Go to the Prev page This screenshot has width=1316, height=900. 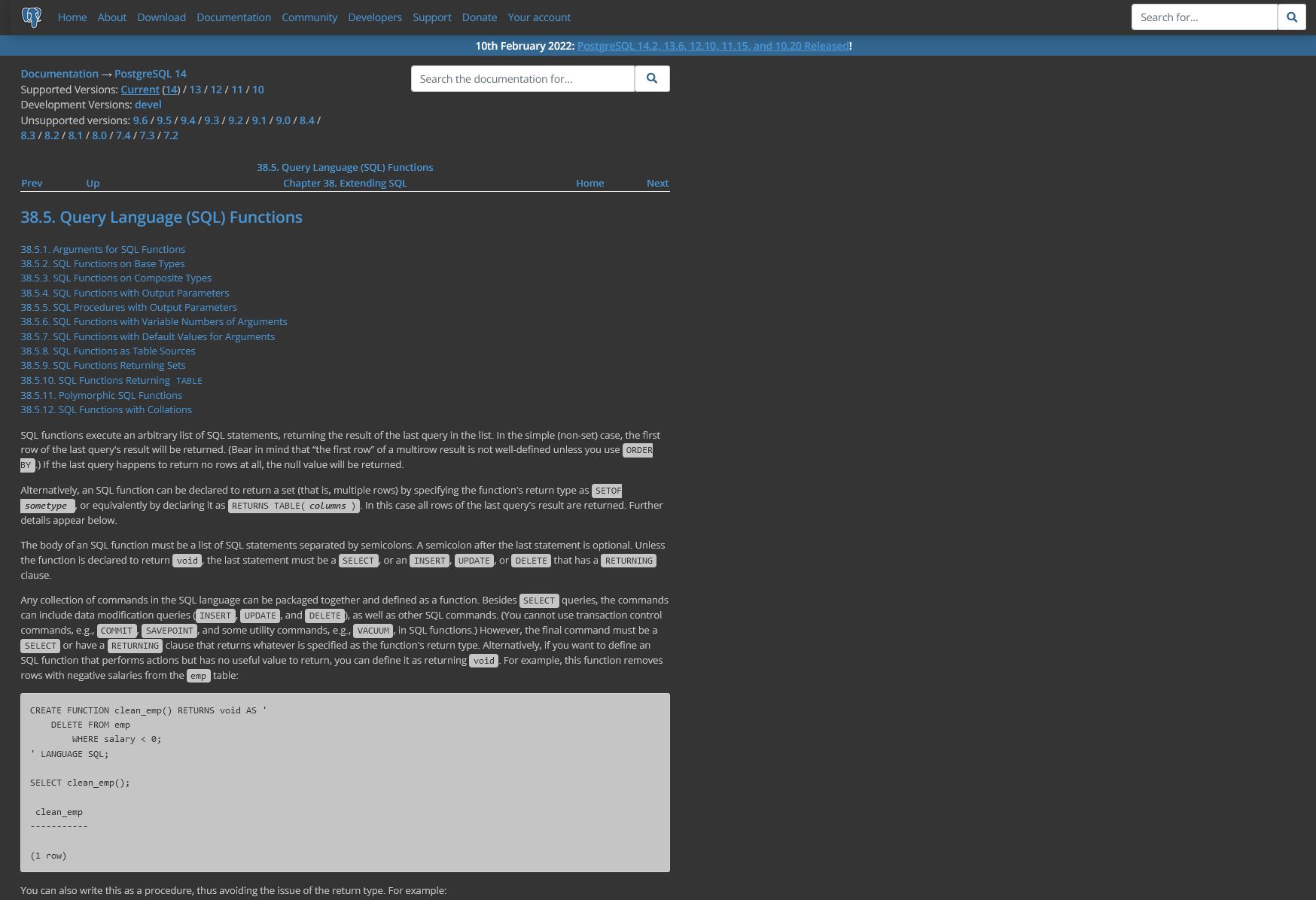(32, 183)
